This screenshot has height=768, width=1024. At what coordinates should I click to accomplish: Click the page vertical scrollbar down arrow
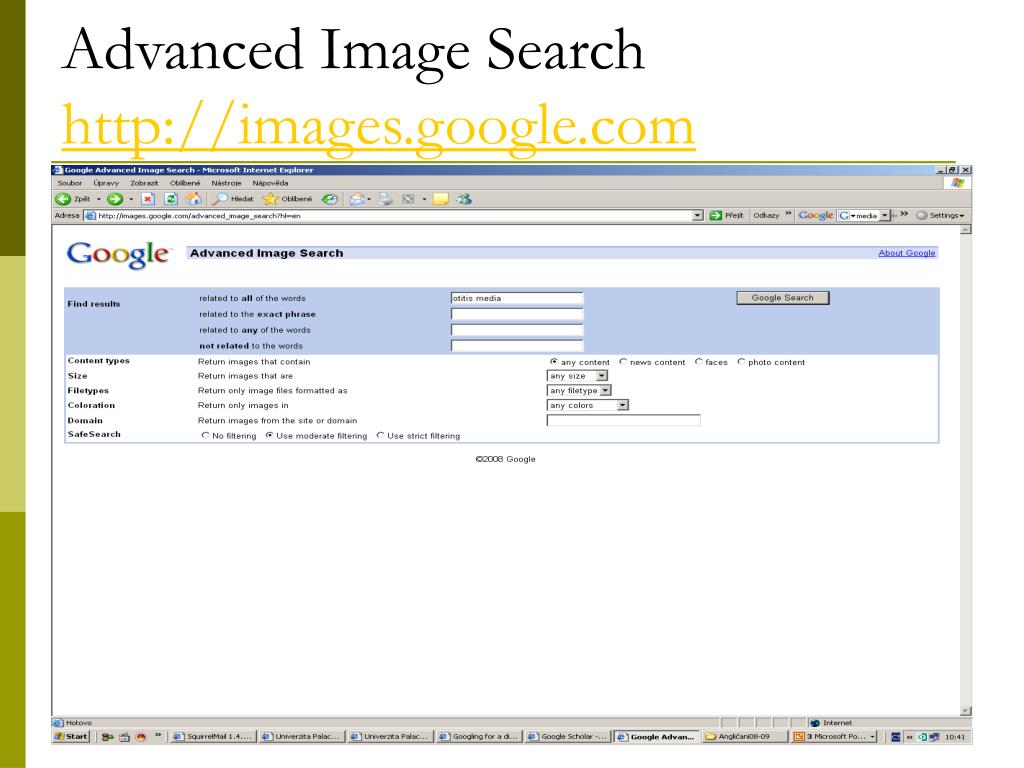tap(966, 711)
